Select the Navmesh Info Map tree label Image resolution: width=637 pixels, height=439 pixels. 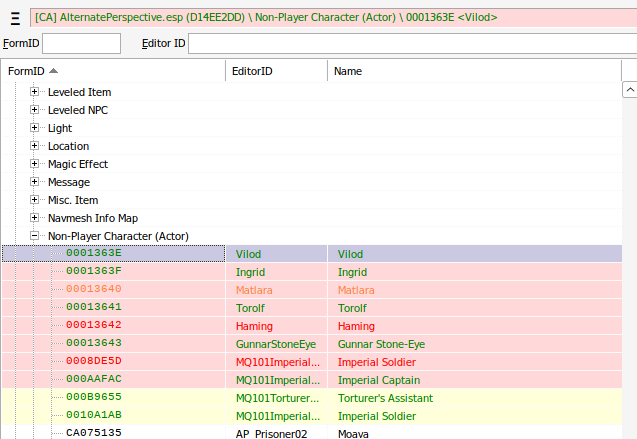tap(93, 218)
